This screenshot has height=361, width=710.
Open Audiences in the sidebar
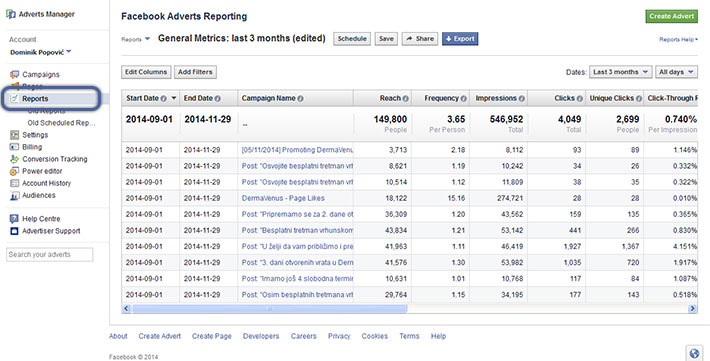point(38,195)
